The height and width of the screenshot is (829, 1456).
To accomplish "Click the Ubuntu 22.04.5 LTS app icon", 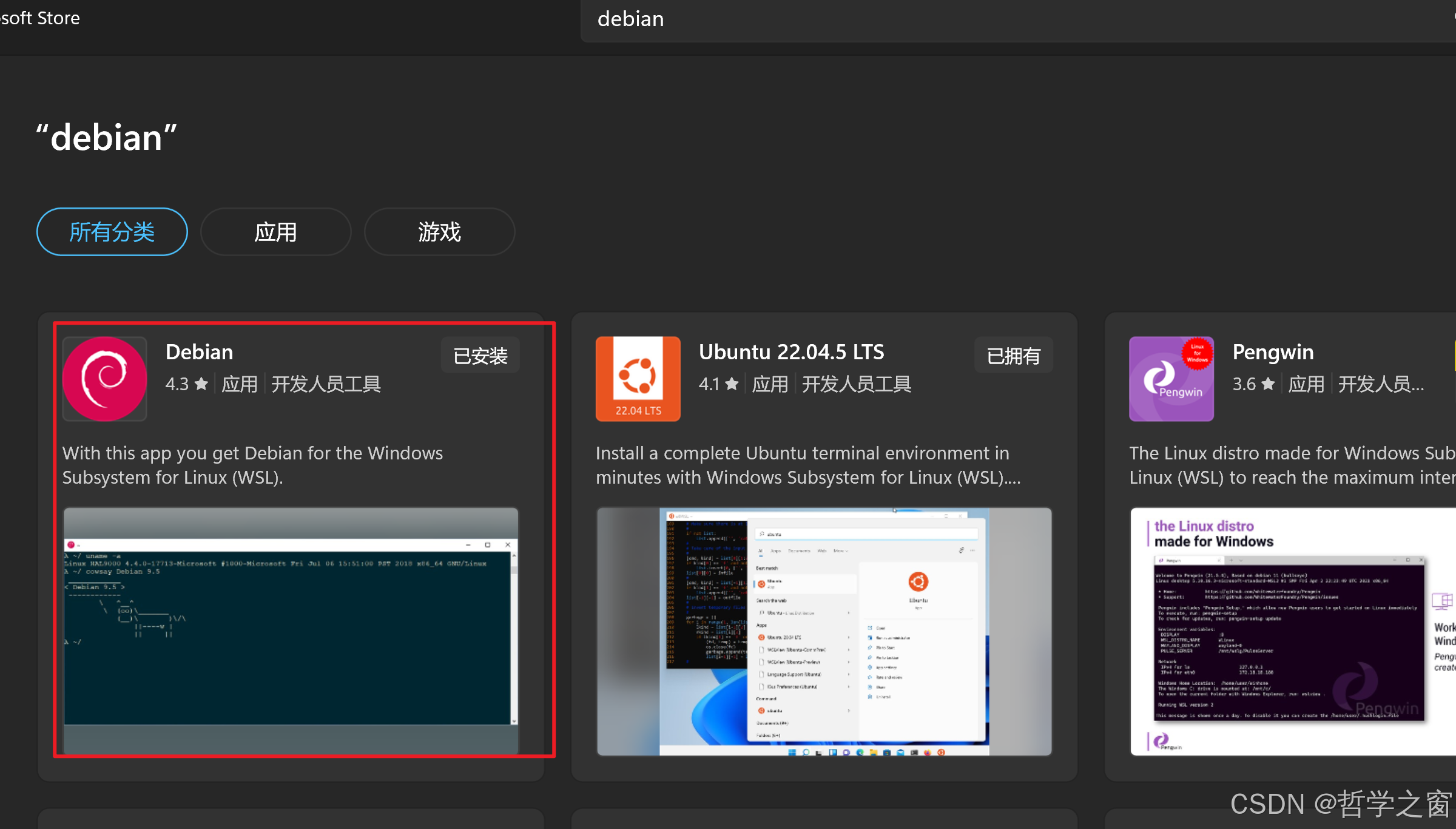I will coord(638,378).
